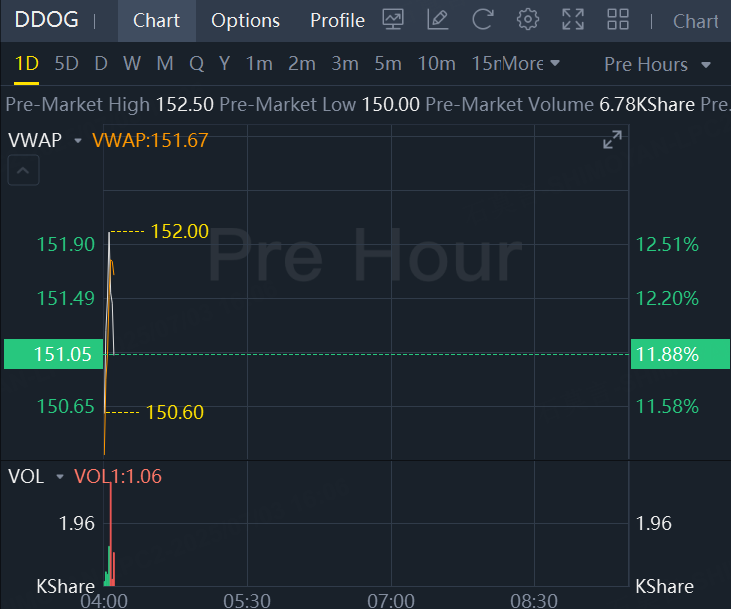Viewport: 731px width, 609px height.
Task: Collapse the VWAP indicator panel
Action: [25, 171]
